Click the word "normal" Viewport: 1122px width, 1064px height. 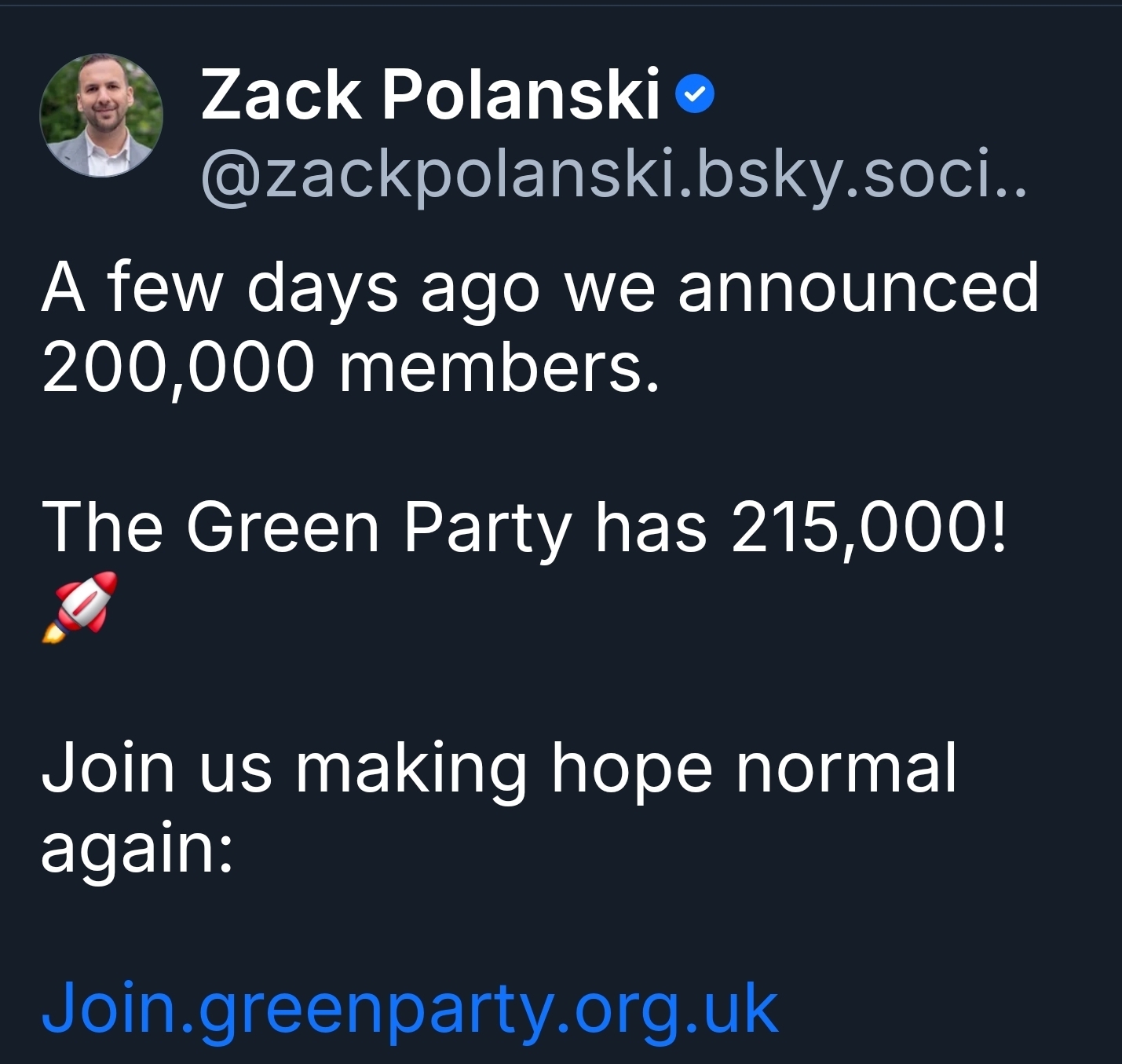(x=846, y=768)
